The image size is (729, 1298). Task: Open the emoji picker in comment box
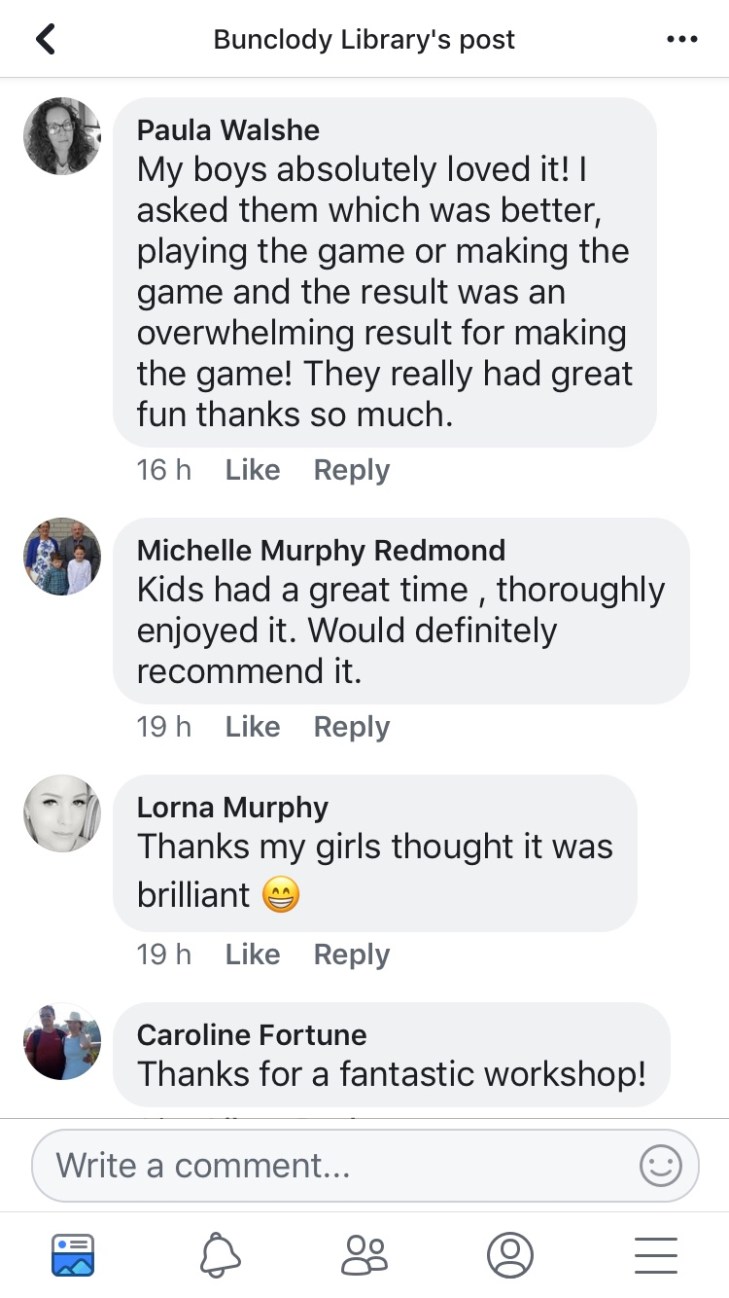[660, 1165]
